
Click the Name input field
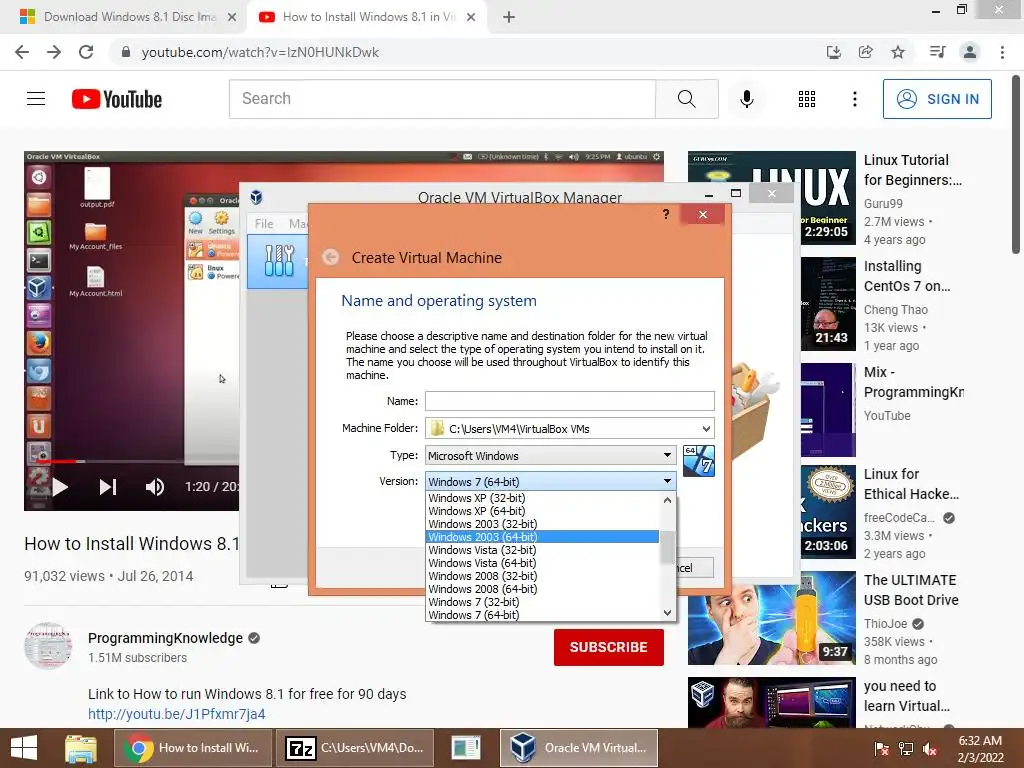click(x=569, y=400)
